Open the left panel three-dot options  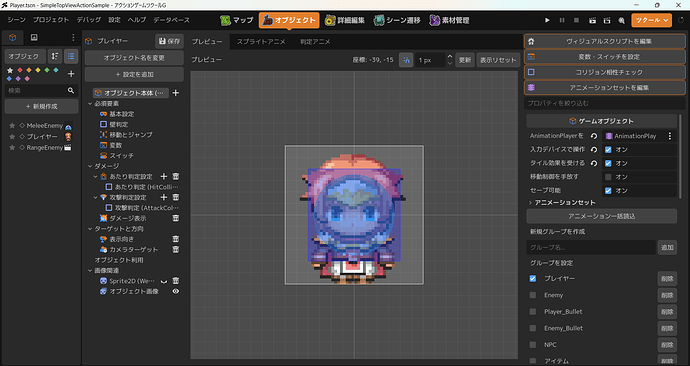73,37
